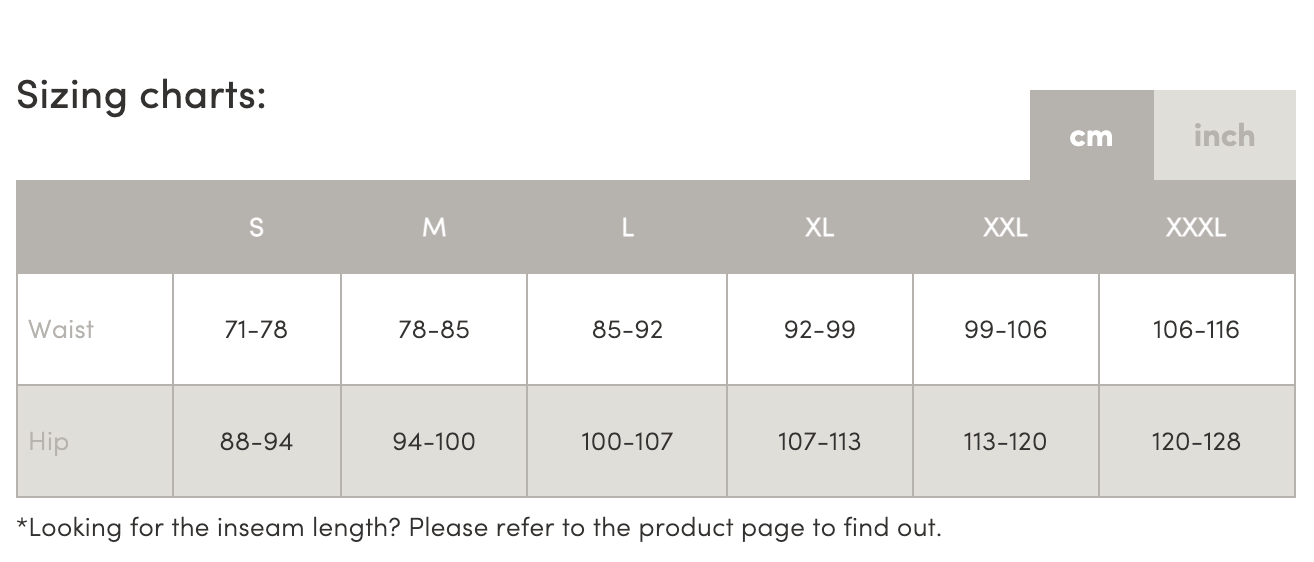Click the XXXL size column header
The image size is (1314, 562).
tap(1196, 228)
